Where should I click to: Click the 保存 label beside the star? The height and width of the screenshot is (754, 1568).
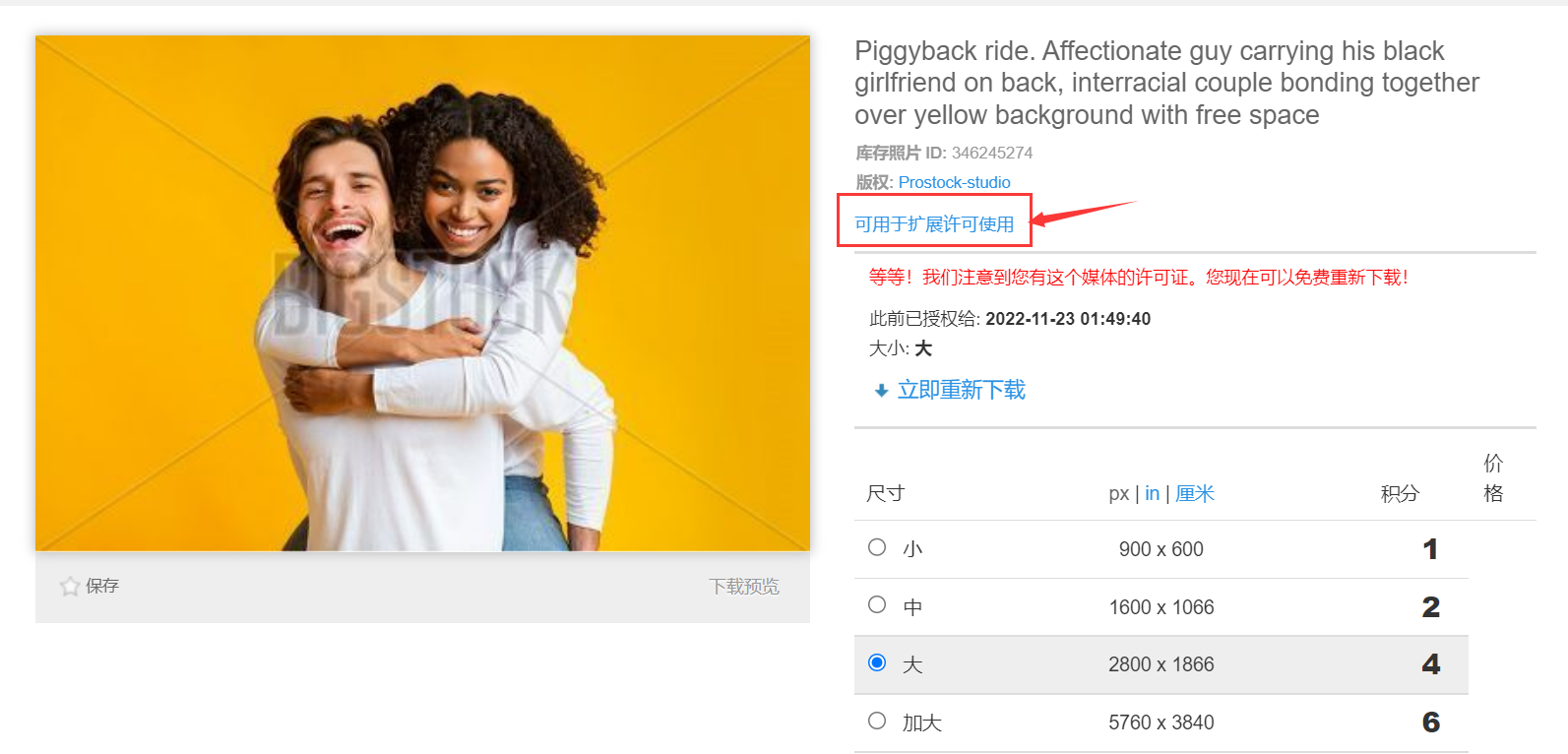pyautogui.click(x=102, y=587)
